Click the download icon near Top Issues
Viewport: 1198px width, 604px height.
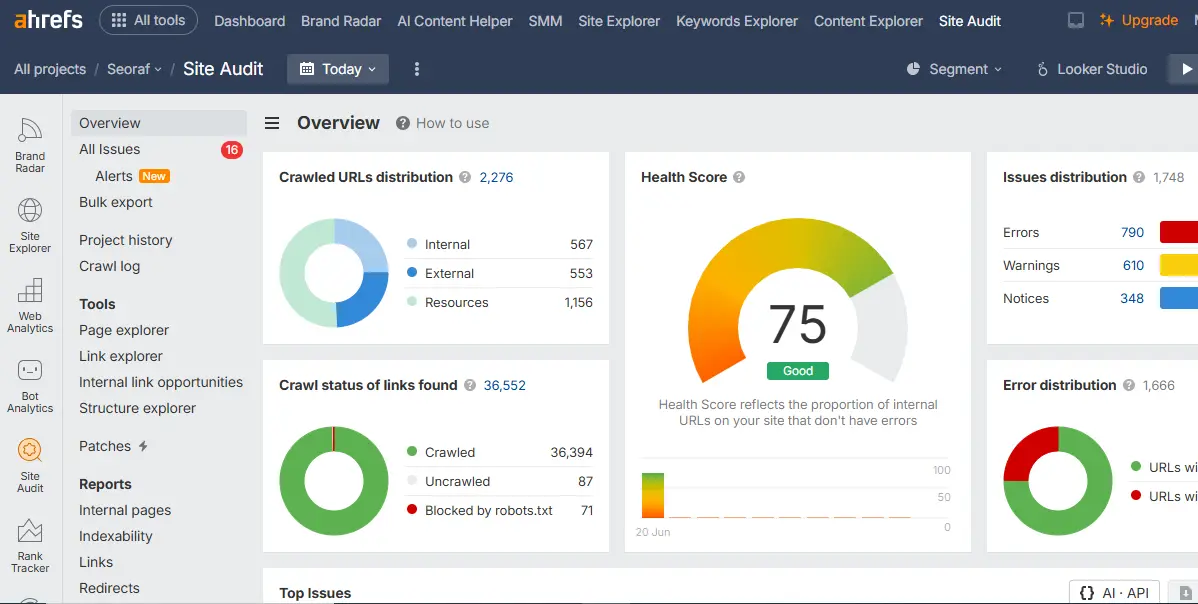tap(1185, 593)
